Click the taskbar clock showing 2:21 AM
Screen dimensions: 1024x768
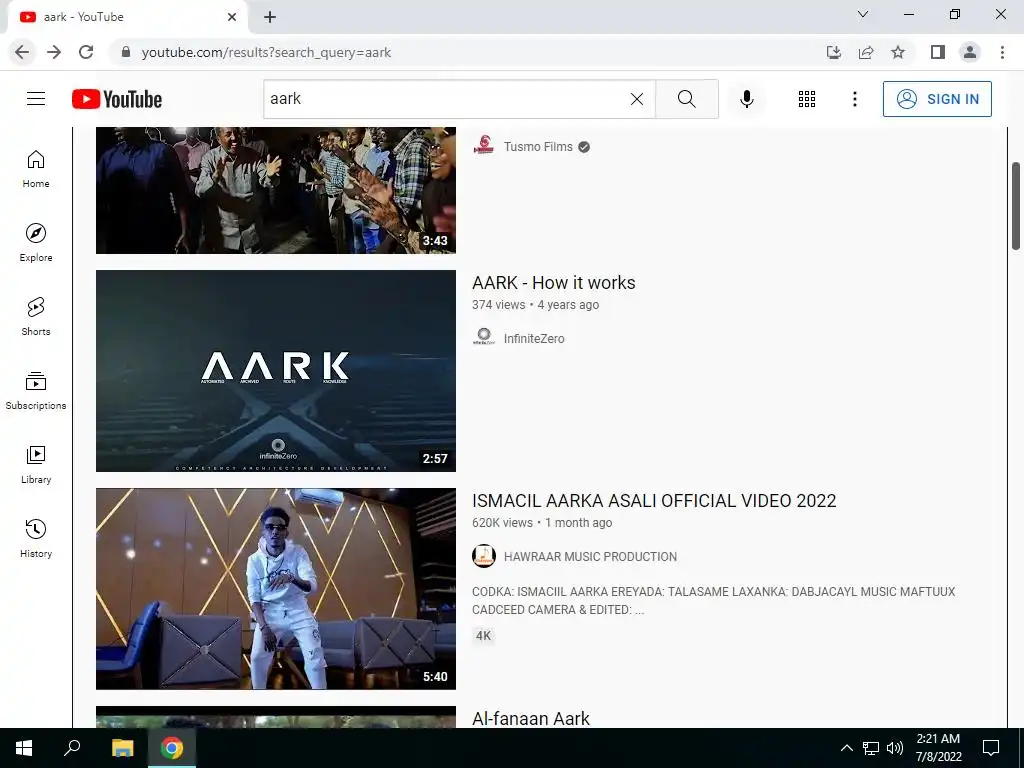938,748
